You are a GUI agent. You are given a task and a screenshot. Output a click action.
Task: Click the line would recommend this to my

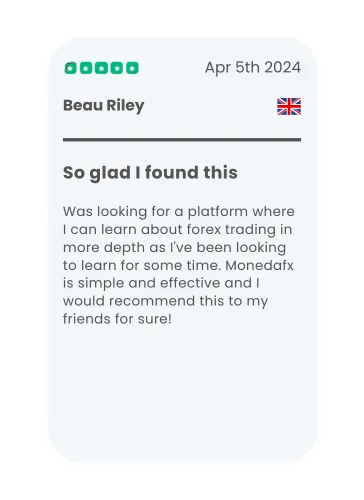[165, 301]
